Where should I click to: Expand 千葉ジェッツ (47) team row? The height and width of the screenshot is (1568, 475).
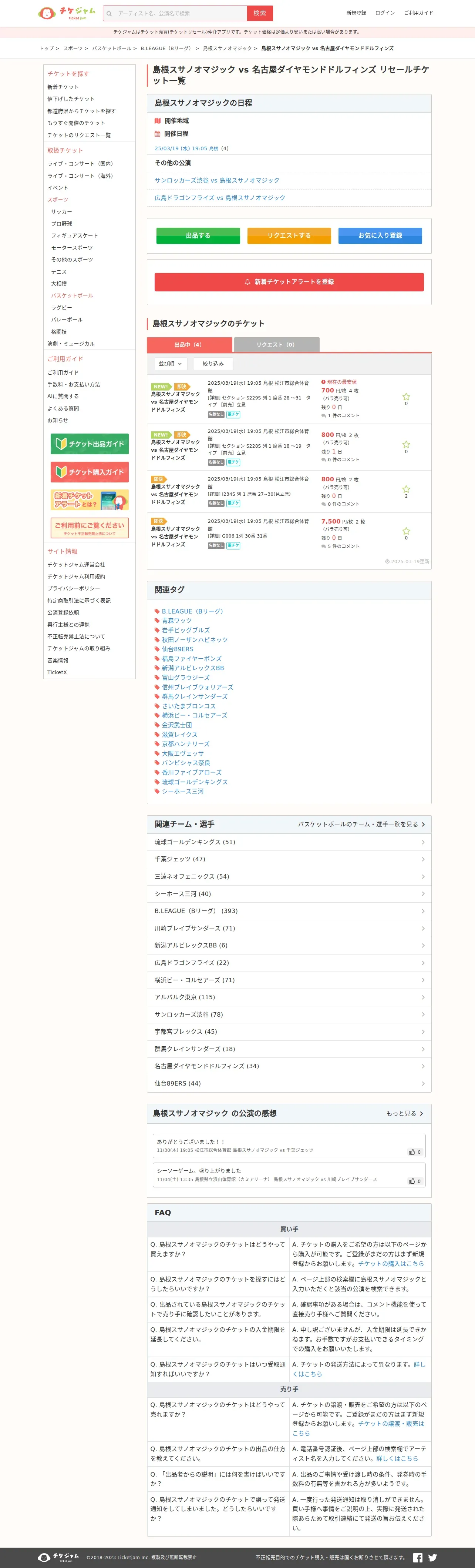click(x=289, y=859)
